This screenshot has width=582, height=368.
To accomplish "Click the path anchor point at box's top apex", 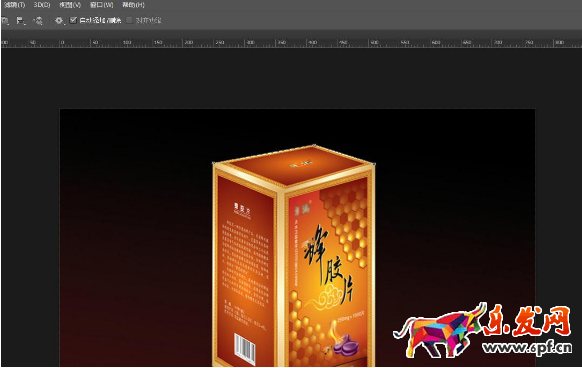I will [x=314, y=145].
